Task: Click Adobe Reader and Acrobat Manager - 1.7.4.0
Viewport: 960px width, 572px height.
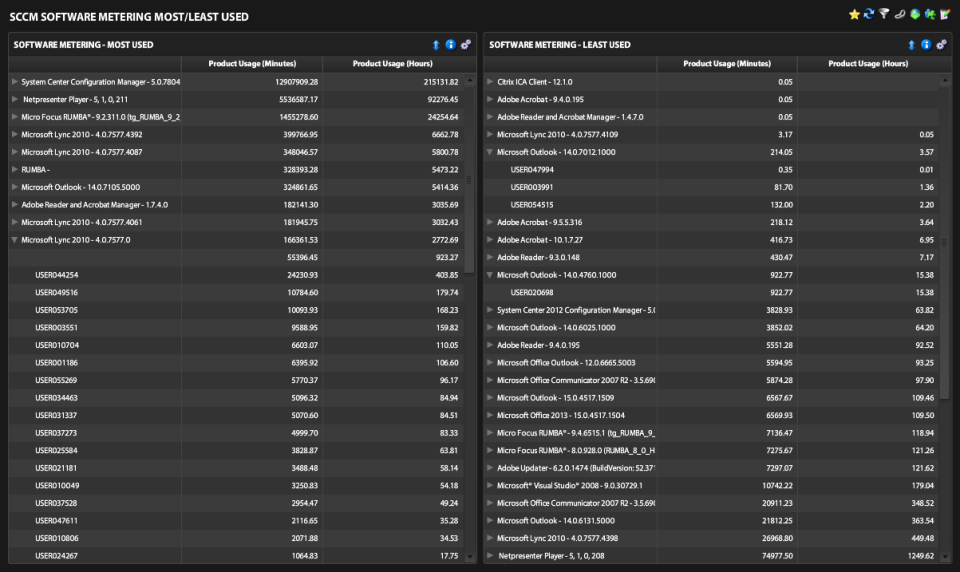Action: click(x=94, y=205)
